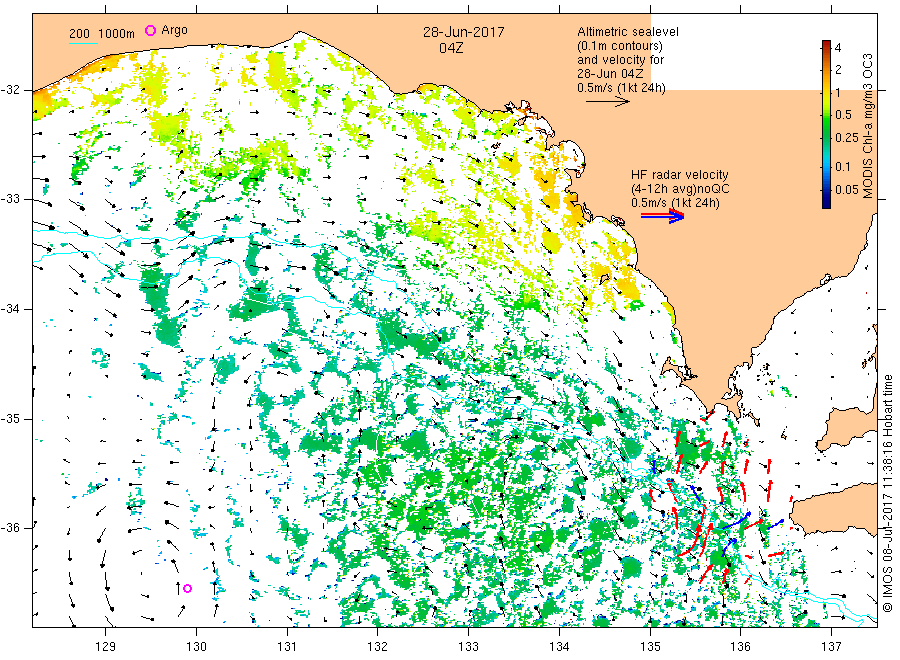Click the longitude label 131
The image size is (900, 660).
(287, 647)
